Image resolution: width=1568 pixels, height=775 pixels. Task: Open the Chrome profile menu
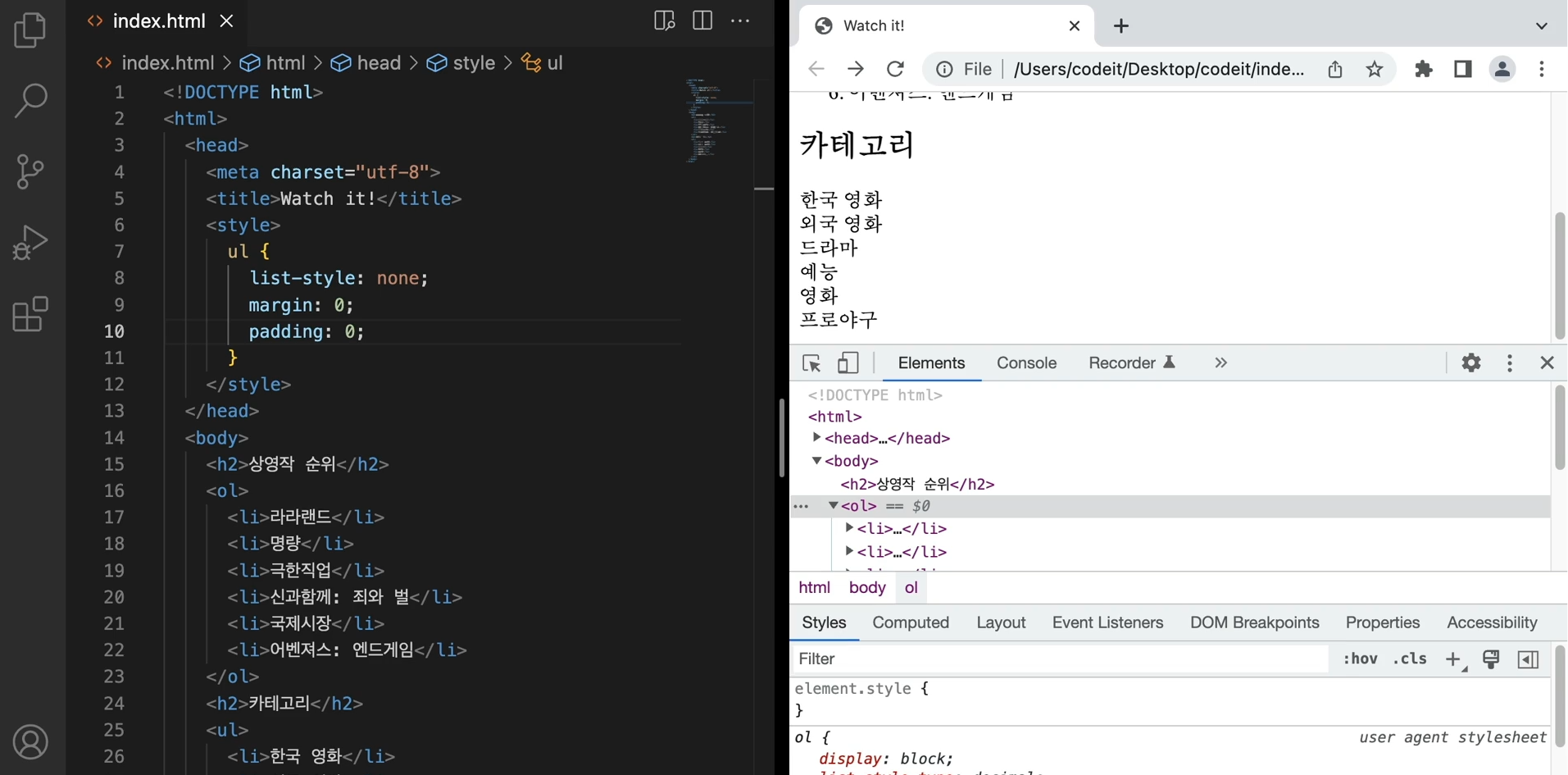pyautogui.click(x=1502, y=69)
